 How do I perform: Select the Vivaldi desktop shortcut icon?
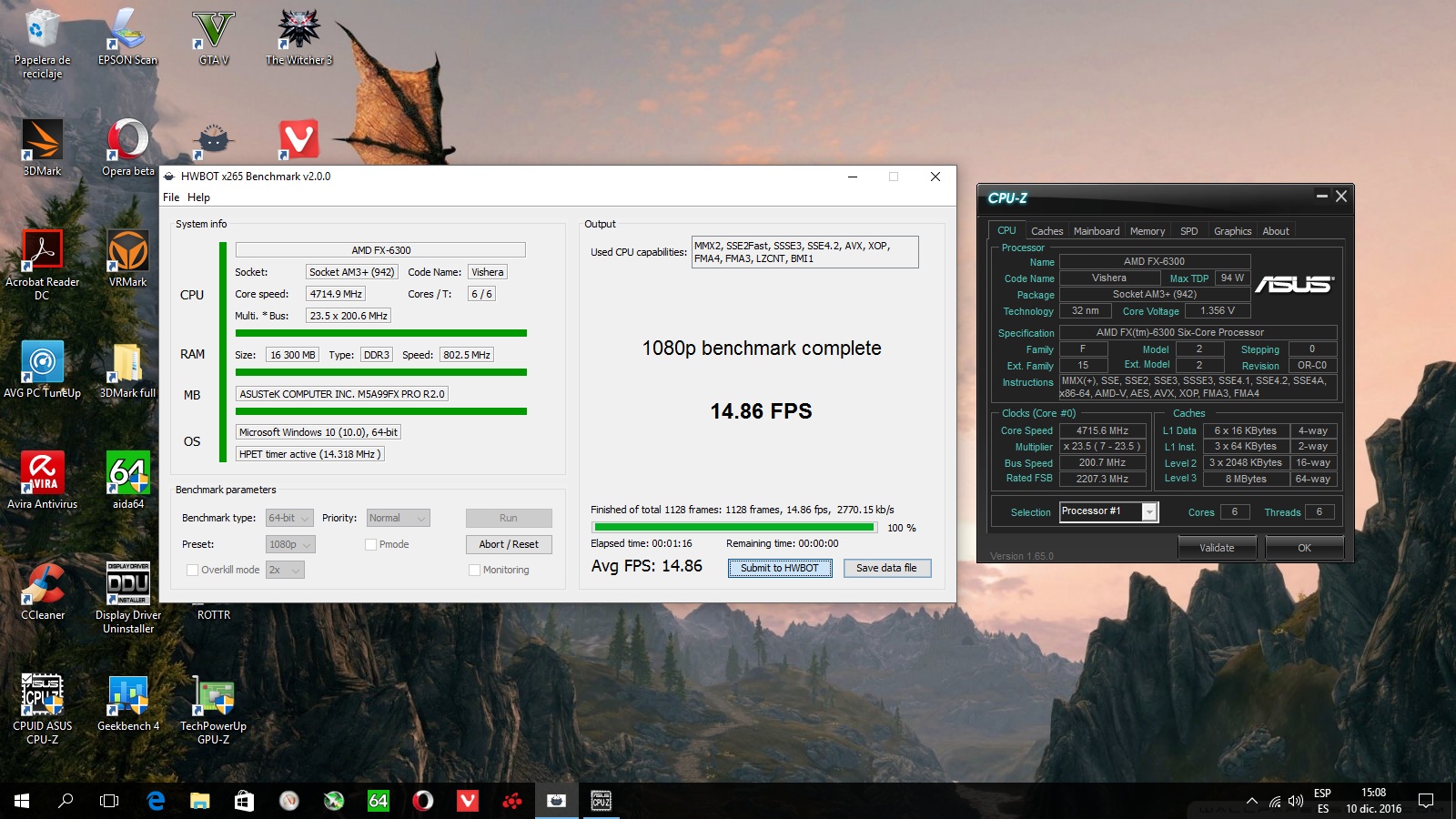coord(298,140)
